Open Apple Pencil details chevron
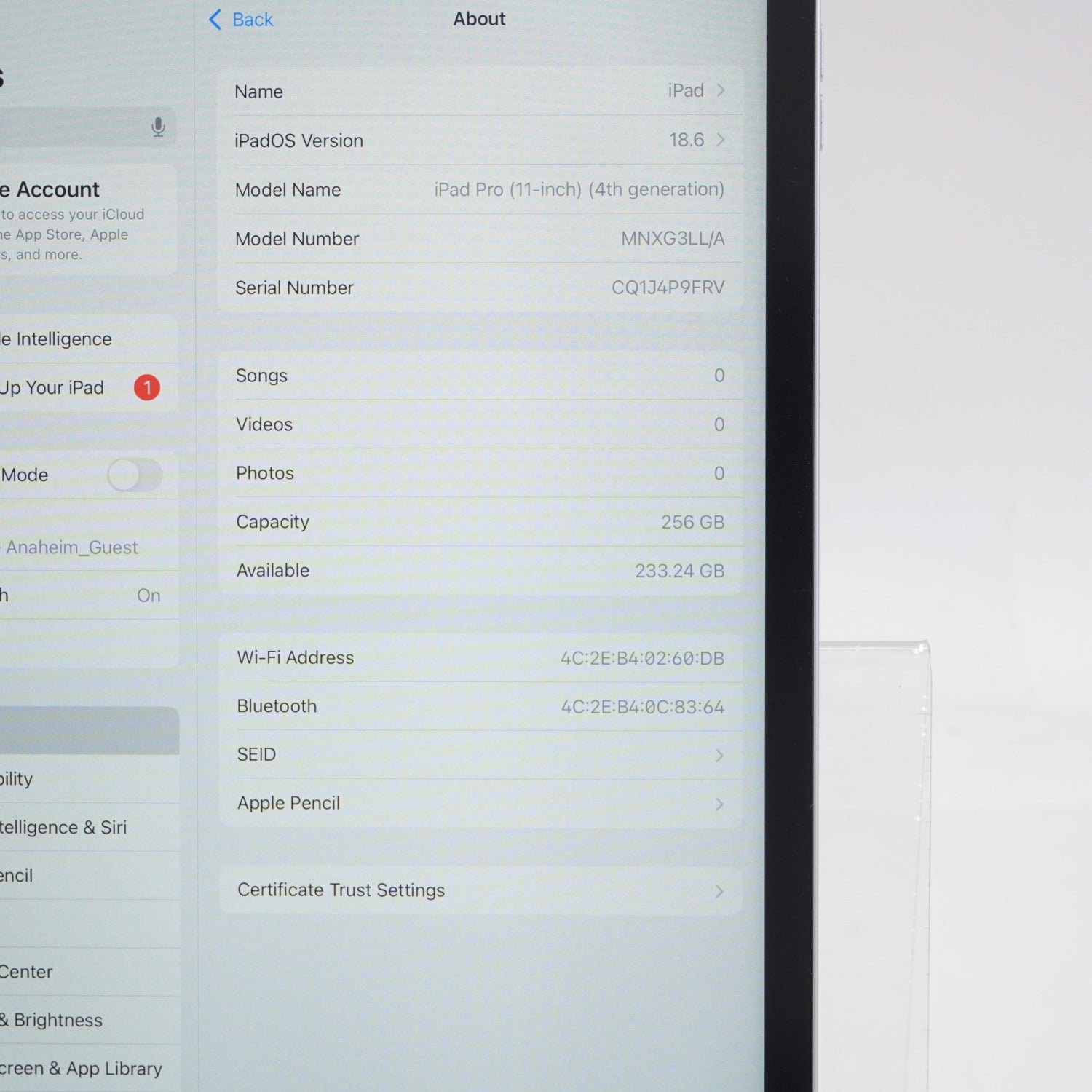1092x1092 pixels. pos(719,804)
